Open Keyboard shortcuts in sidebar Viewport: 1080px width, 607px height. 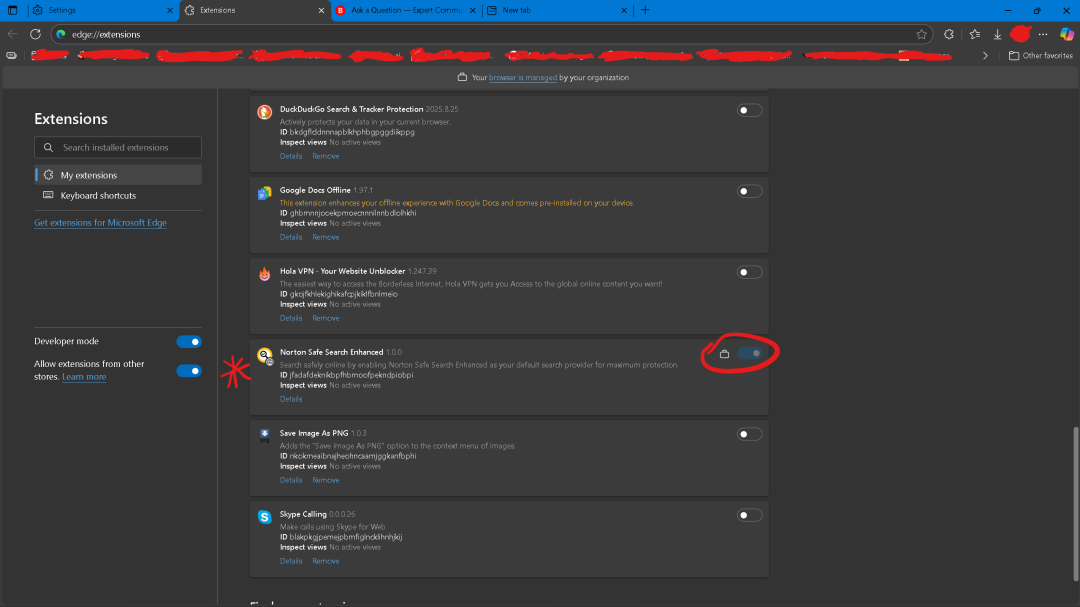pos(118,196)
